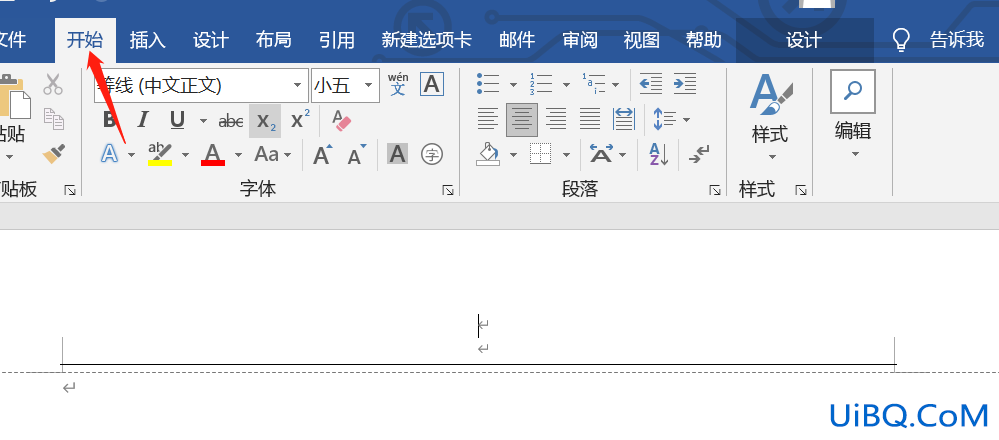Apply distributed alignment

624,118
